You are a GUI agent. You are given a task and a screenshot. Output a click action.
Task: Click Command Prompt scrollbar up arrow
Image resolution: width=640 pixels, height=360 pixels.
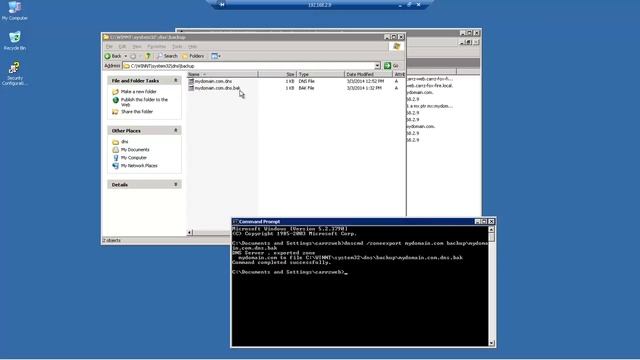coord(491,229)
